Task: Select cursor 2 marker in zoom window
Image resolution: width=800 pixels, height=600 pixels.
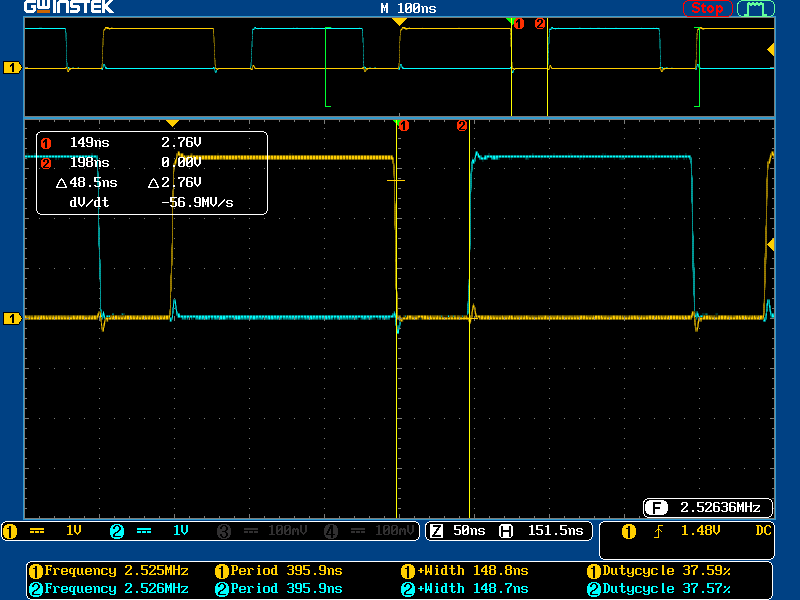Action: coord(462,126)
